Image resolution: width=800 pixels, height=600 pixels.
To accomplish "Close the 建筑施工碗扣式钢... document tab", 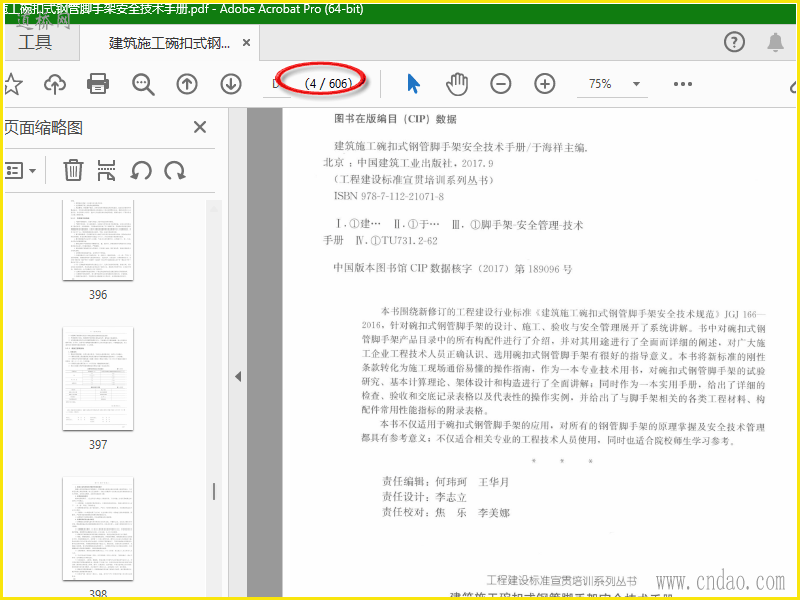I will (246, 43).
